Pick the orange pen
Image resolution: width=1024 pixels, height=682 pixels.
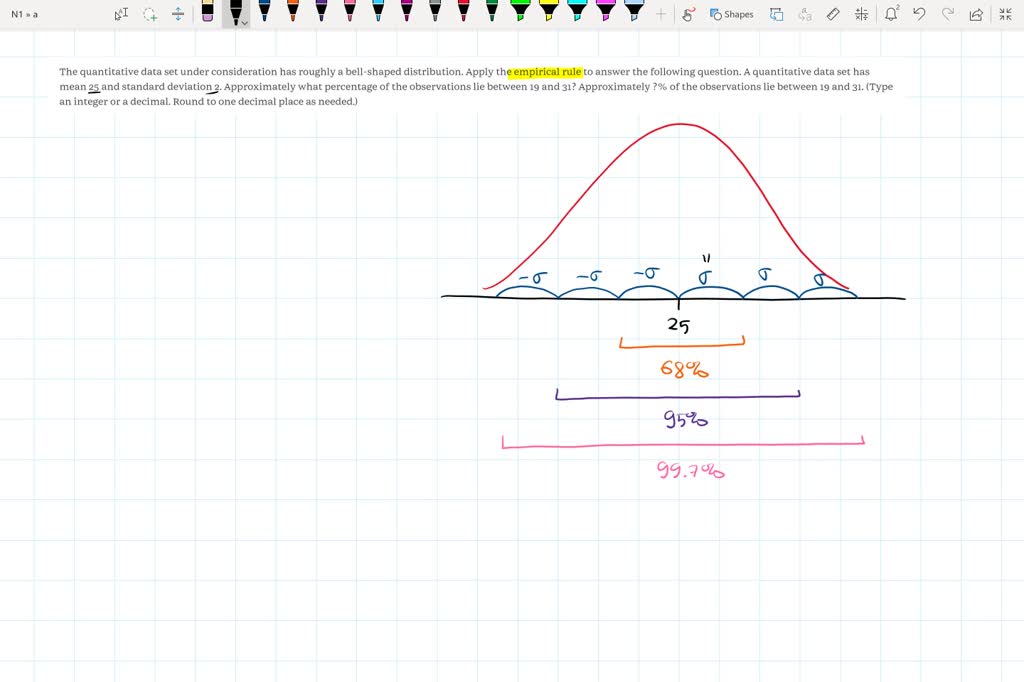pyautogui.click(x=293, y=11)
